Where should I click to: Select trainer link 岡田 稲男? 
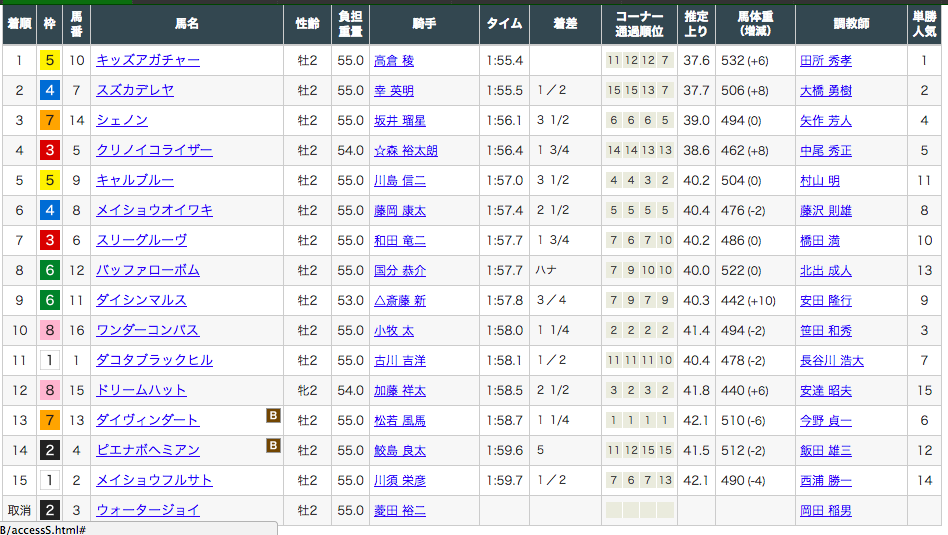[826, 510]
